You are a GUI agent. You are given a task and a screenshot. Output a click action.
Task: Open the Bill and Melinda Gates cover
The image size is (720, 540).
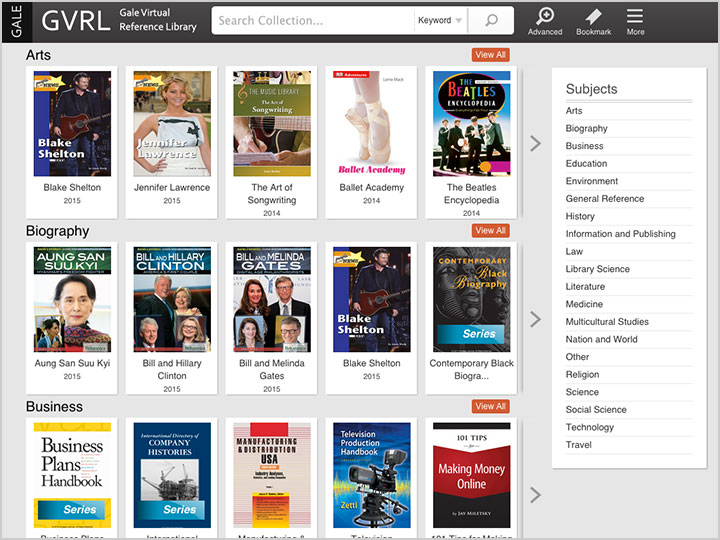(272, 299)
